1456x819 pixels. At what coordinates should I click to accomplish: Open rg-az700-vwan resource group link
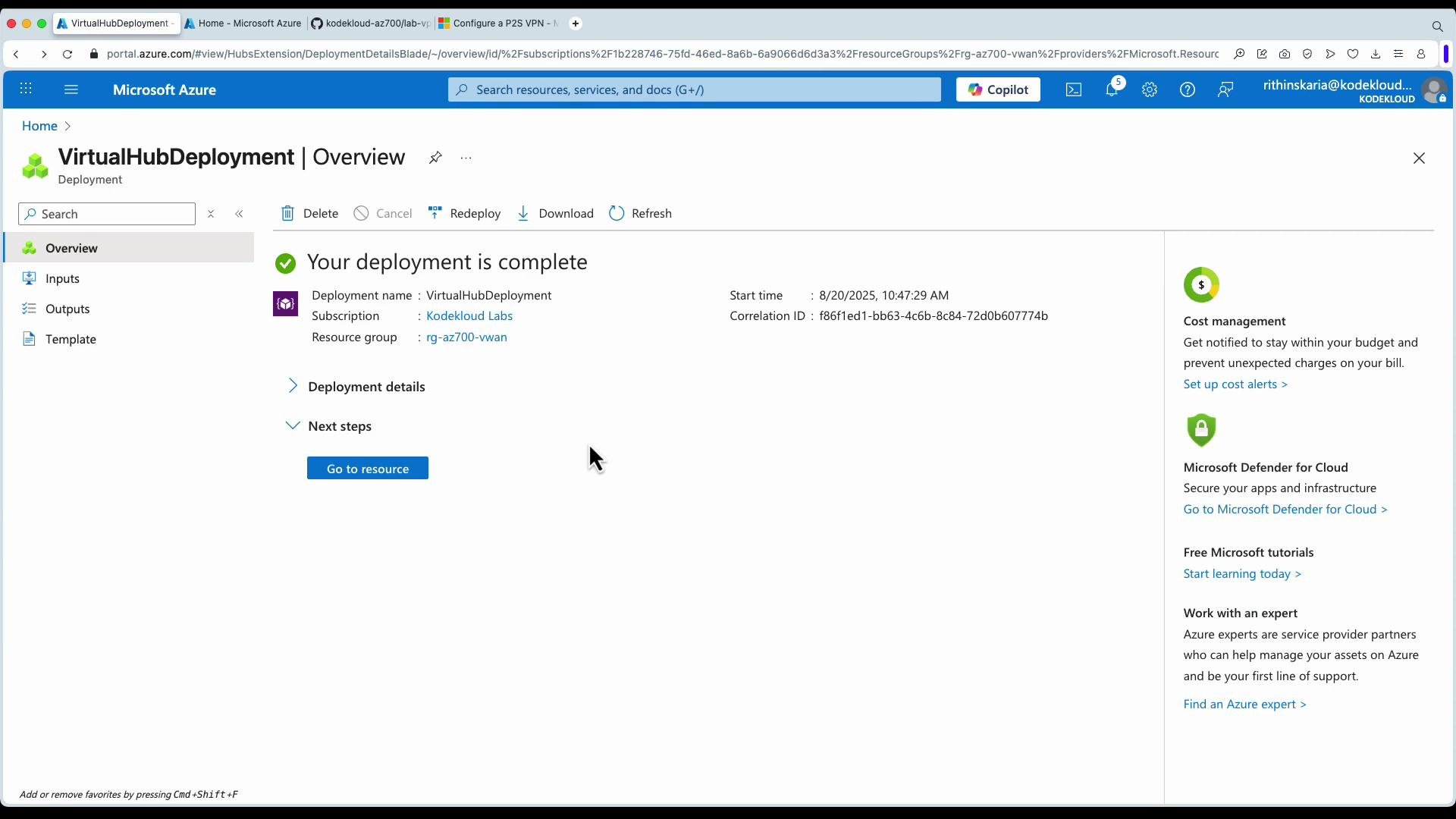(466, 337)
